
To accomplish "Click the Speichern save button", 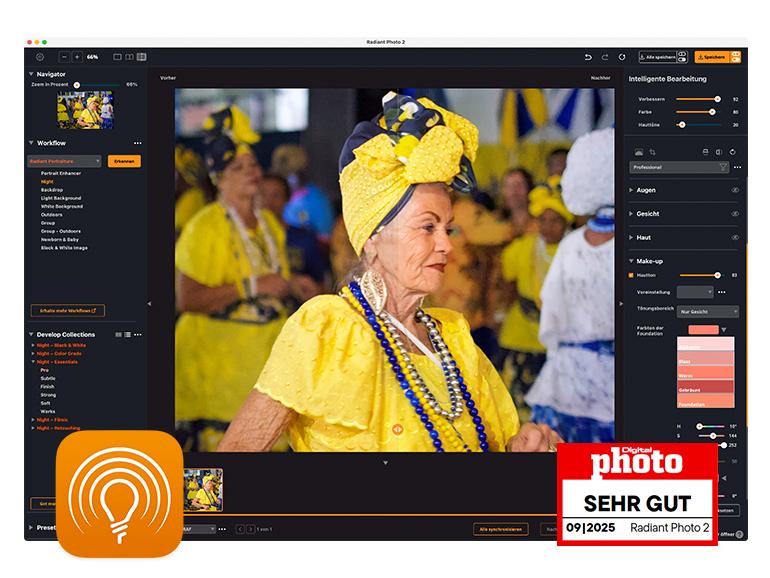I will [x=712, y=57].
